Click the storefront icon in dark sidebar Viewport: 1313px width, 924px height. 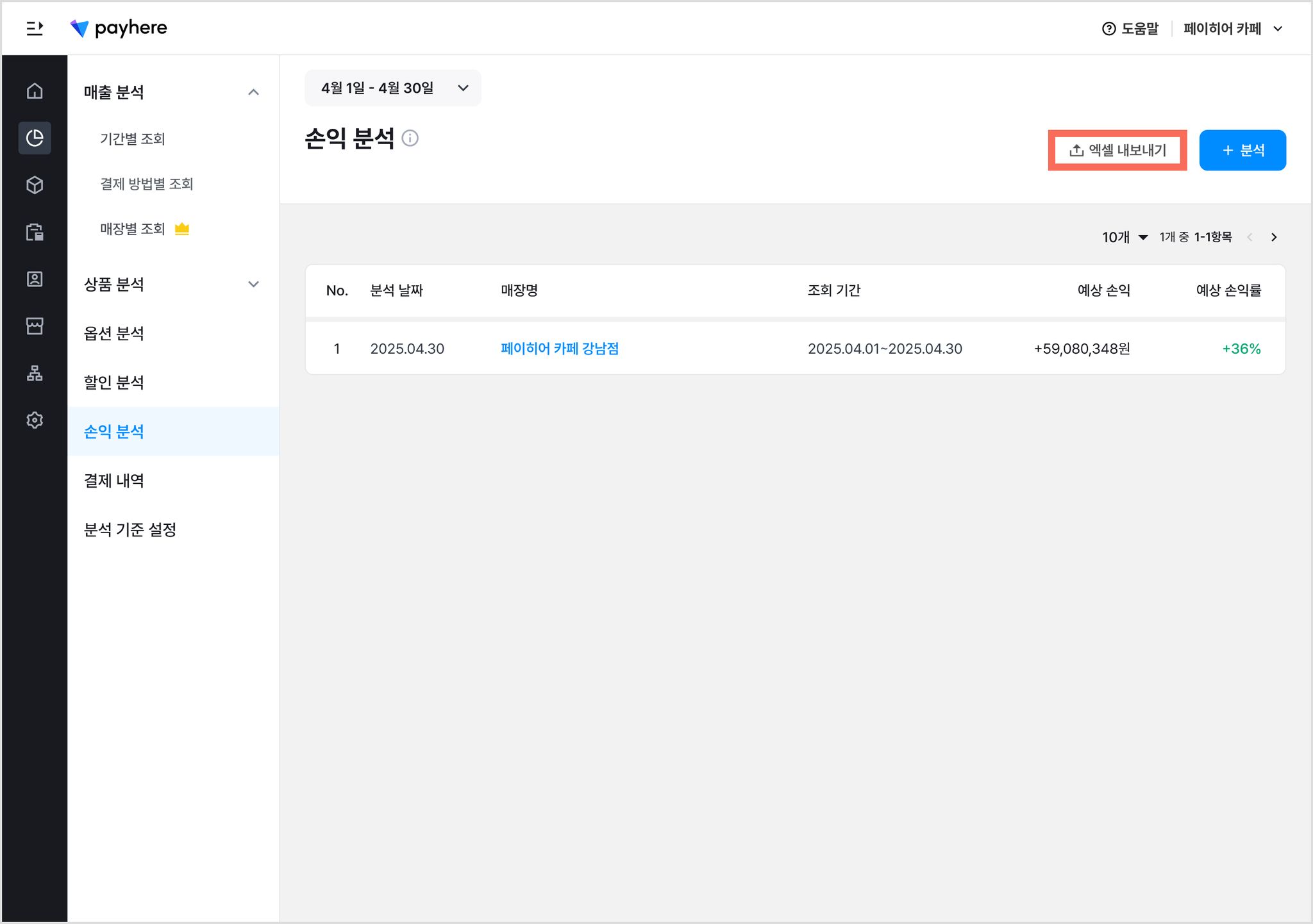point(35,326)
